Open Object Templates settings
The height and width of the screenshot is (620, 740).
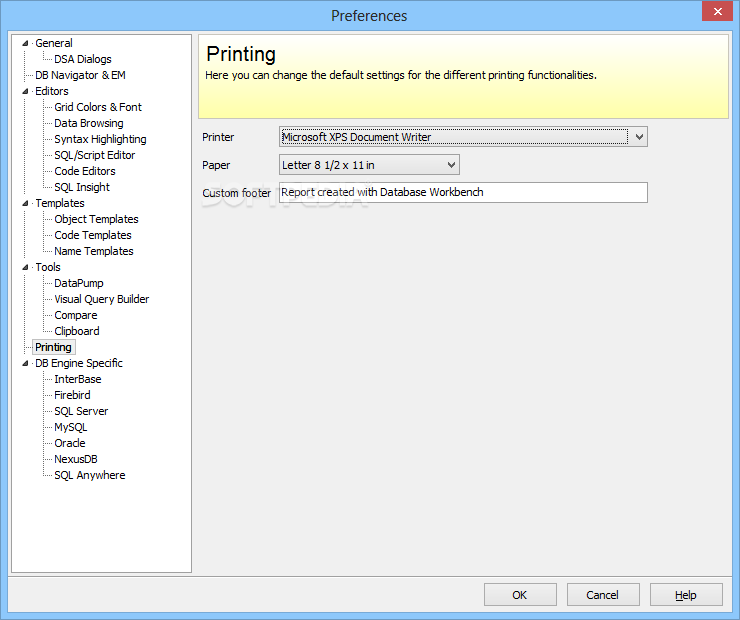(x=96, y=219)
